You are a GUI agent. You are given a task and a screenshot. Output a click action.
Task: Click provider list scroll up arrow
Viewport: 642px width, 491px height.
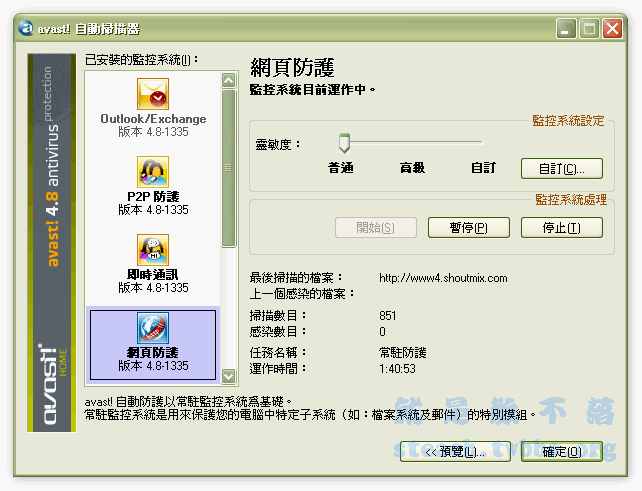228,80
